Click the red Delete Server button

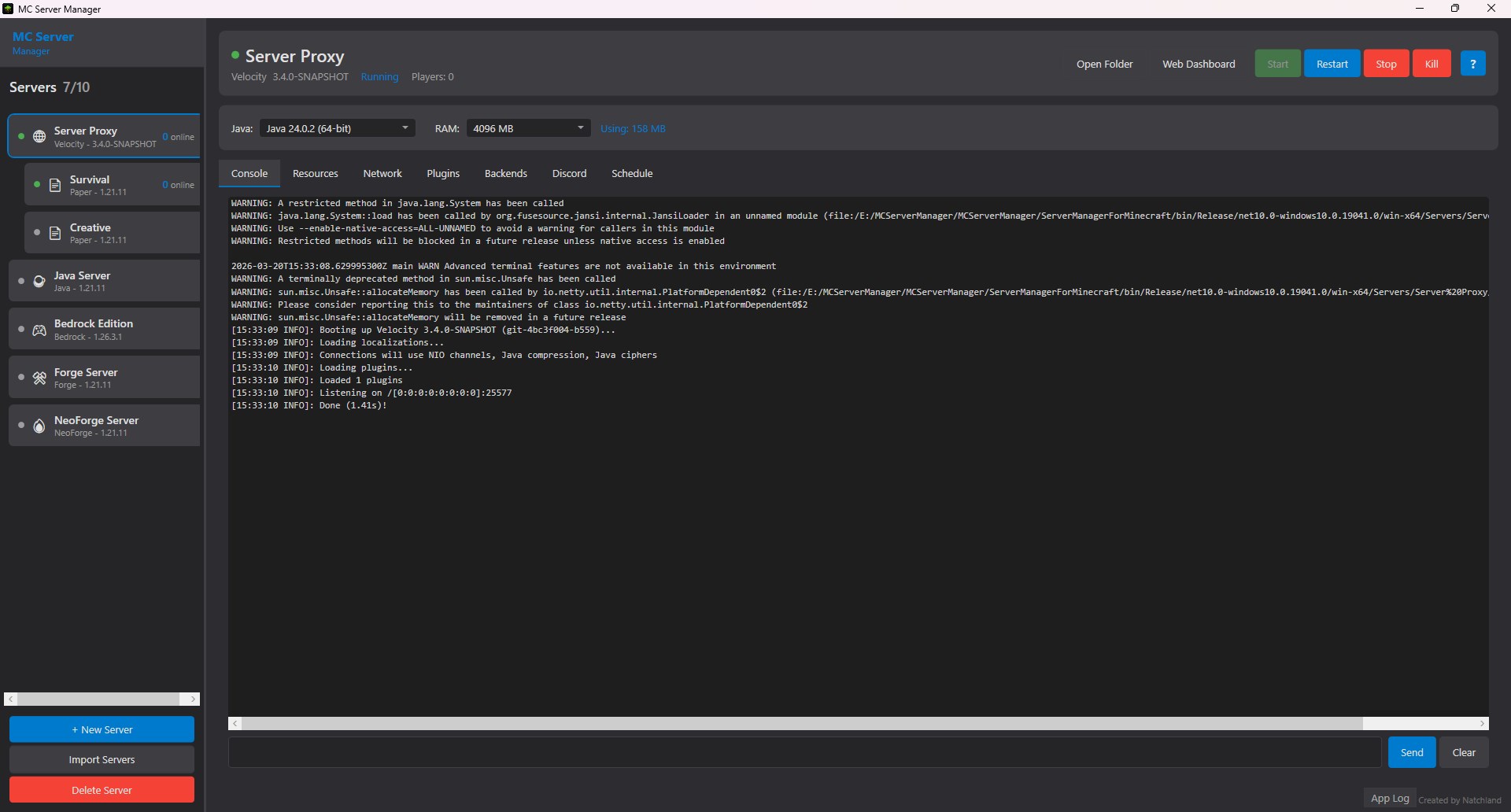coord(102,790)
